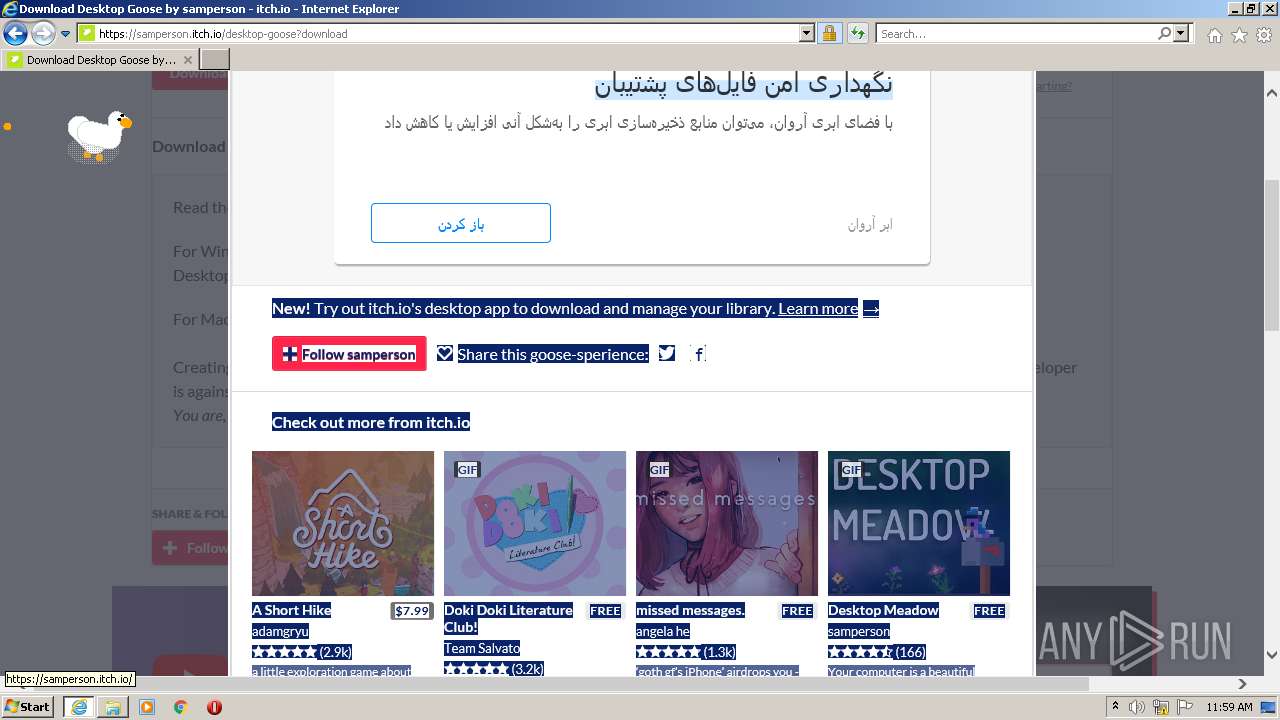
Task: Click missed messages. title link
Action: tap(690, 610)
